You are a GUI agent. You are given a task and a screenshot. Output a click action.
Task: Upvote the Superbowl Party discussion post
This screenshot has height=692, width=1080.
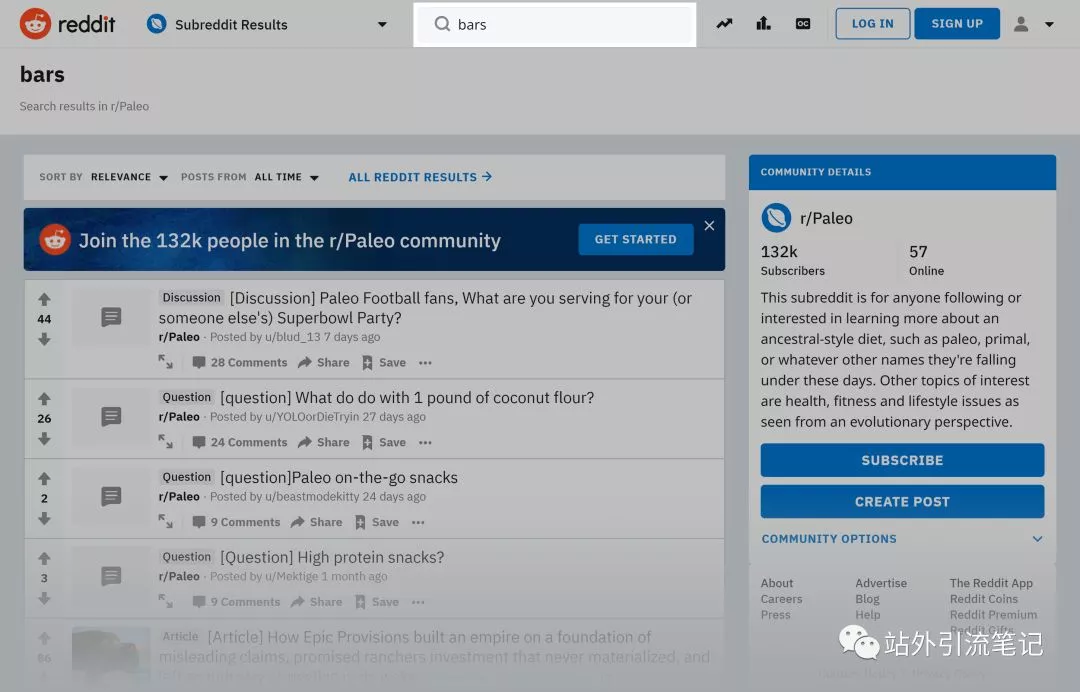(44, 299)
